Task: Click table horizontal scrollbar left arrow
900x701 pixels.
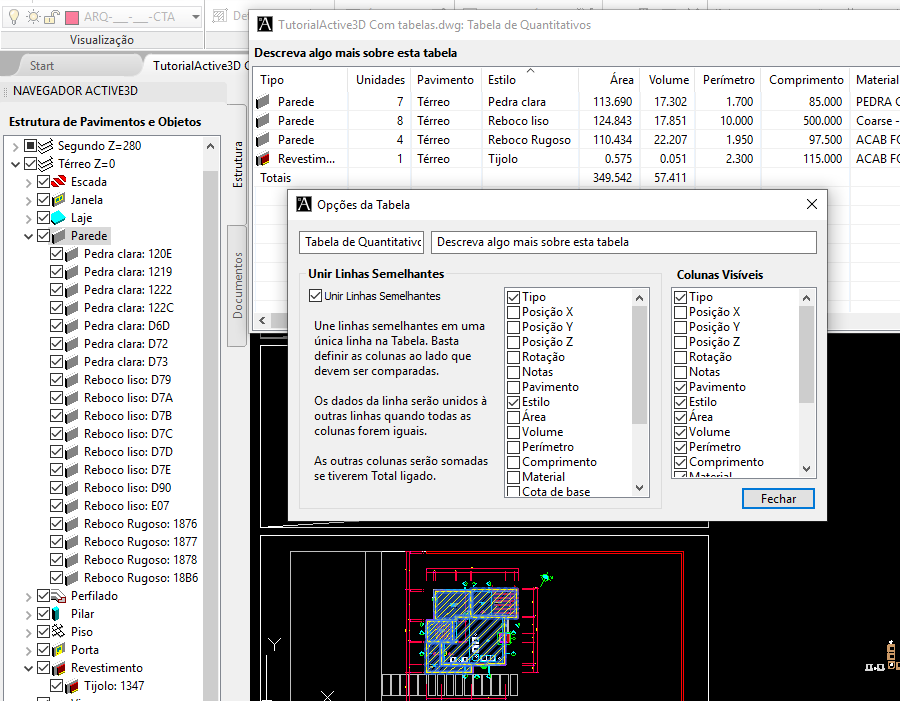Action: [x=262, y=320]
